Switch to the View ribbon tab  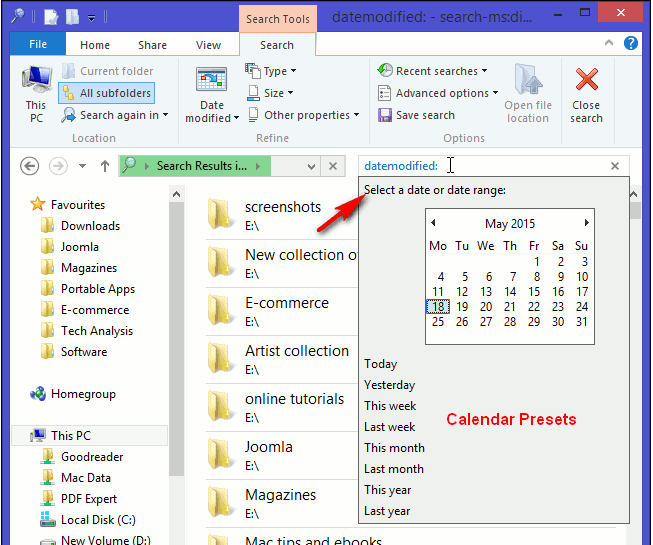click(x=208, y=45)
